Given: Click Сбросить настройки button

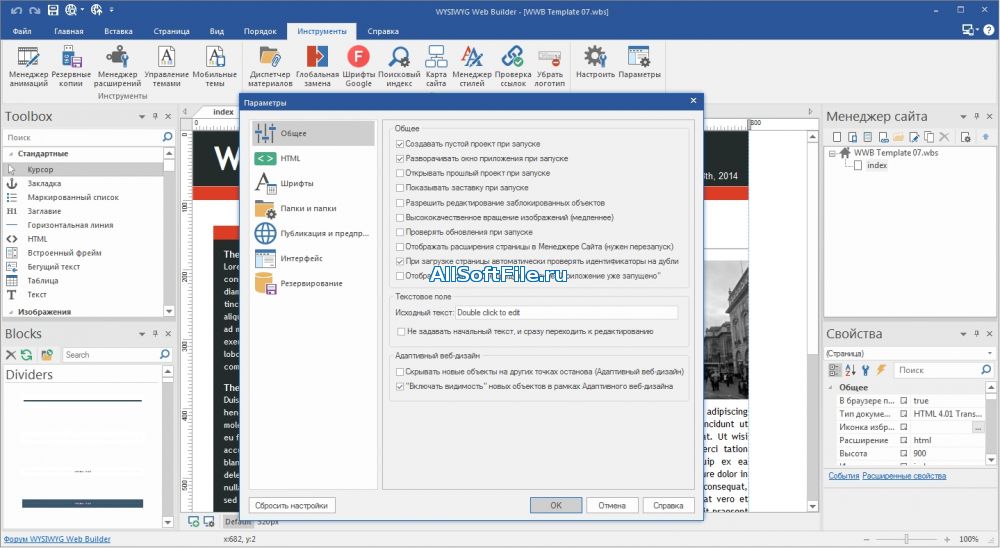Looking at the screenshot, I should (291, 505).
